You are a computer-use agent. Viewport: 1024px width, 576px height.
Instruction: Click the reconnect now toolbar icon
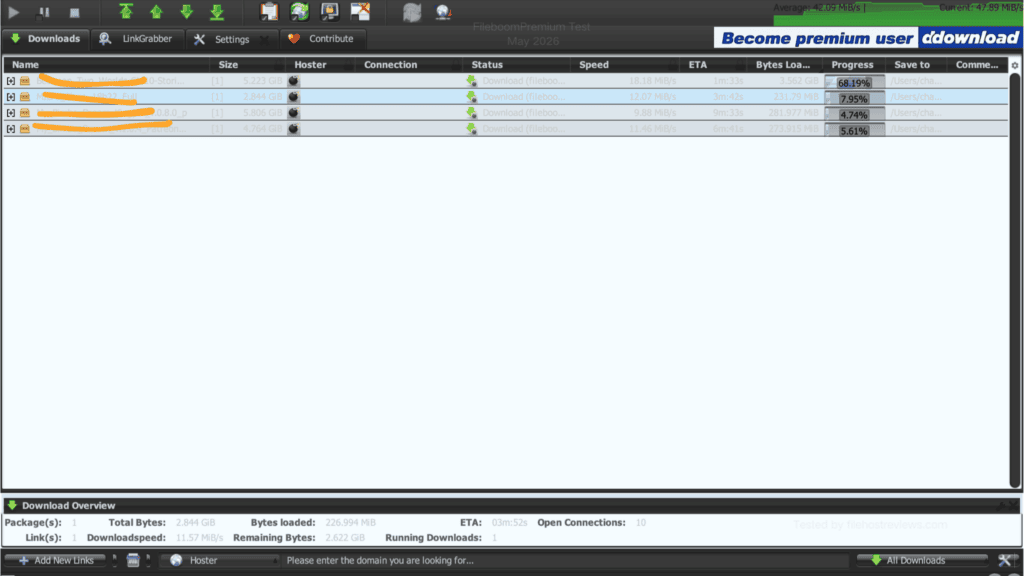[412, 12]
